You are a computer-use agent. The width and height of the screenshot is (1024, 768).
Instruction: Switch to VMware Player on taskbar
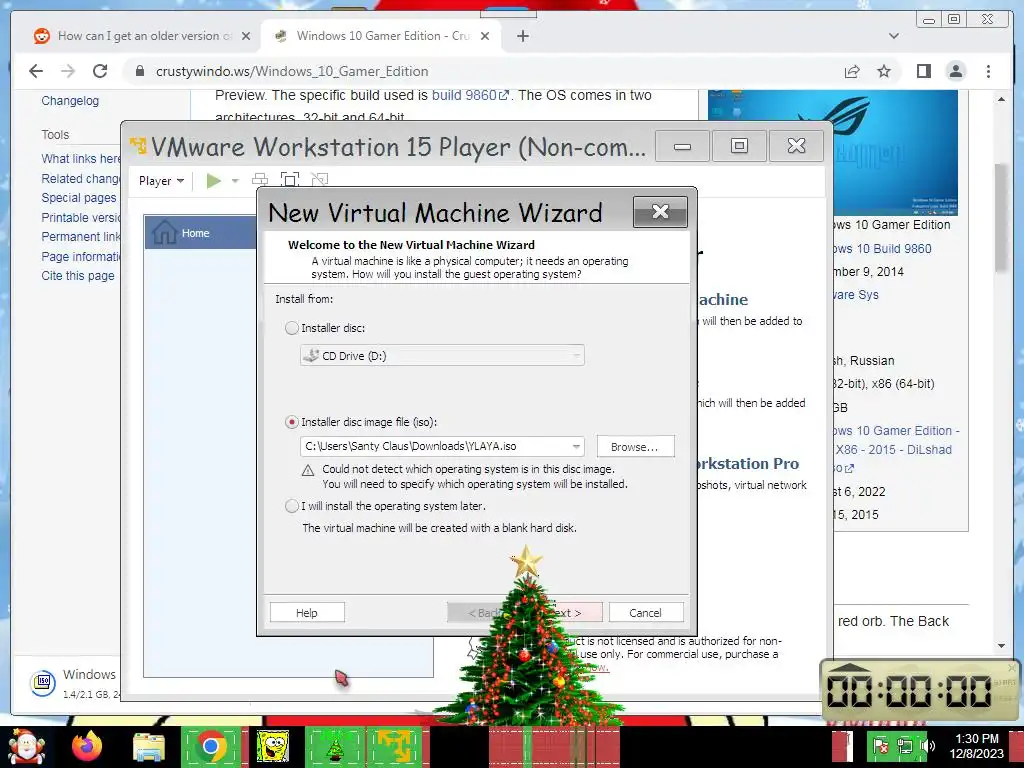pyautogui.click(x=396, y=746)
